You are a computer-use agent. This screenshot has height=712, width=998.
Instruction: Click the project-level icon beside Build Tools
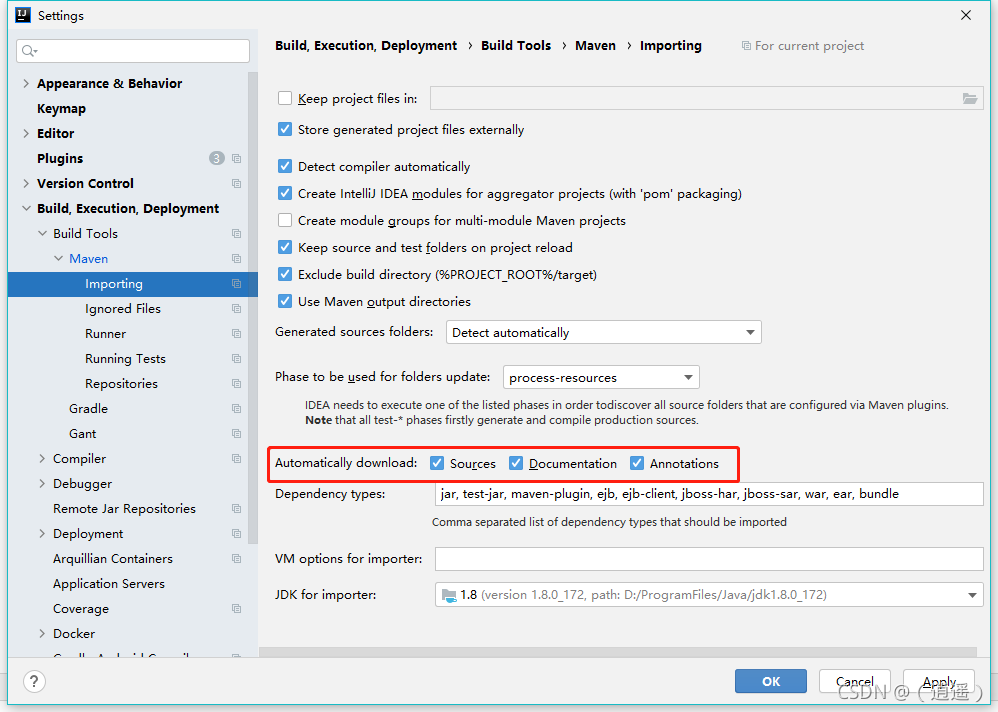click(x=237, y=234)
